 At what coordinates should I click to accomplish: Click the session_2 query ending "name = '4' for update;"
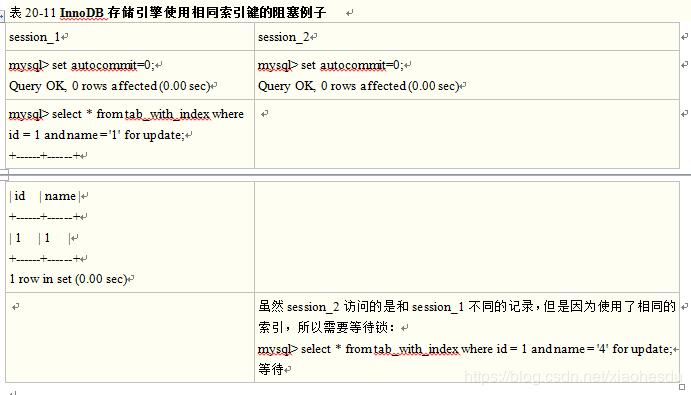465,349
